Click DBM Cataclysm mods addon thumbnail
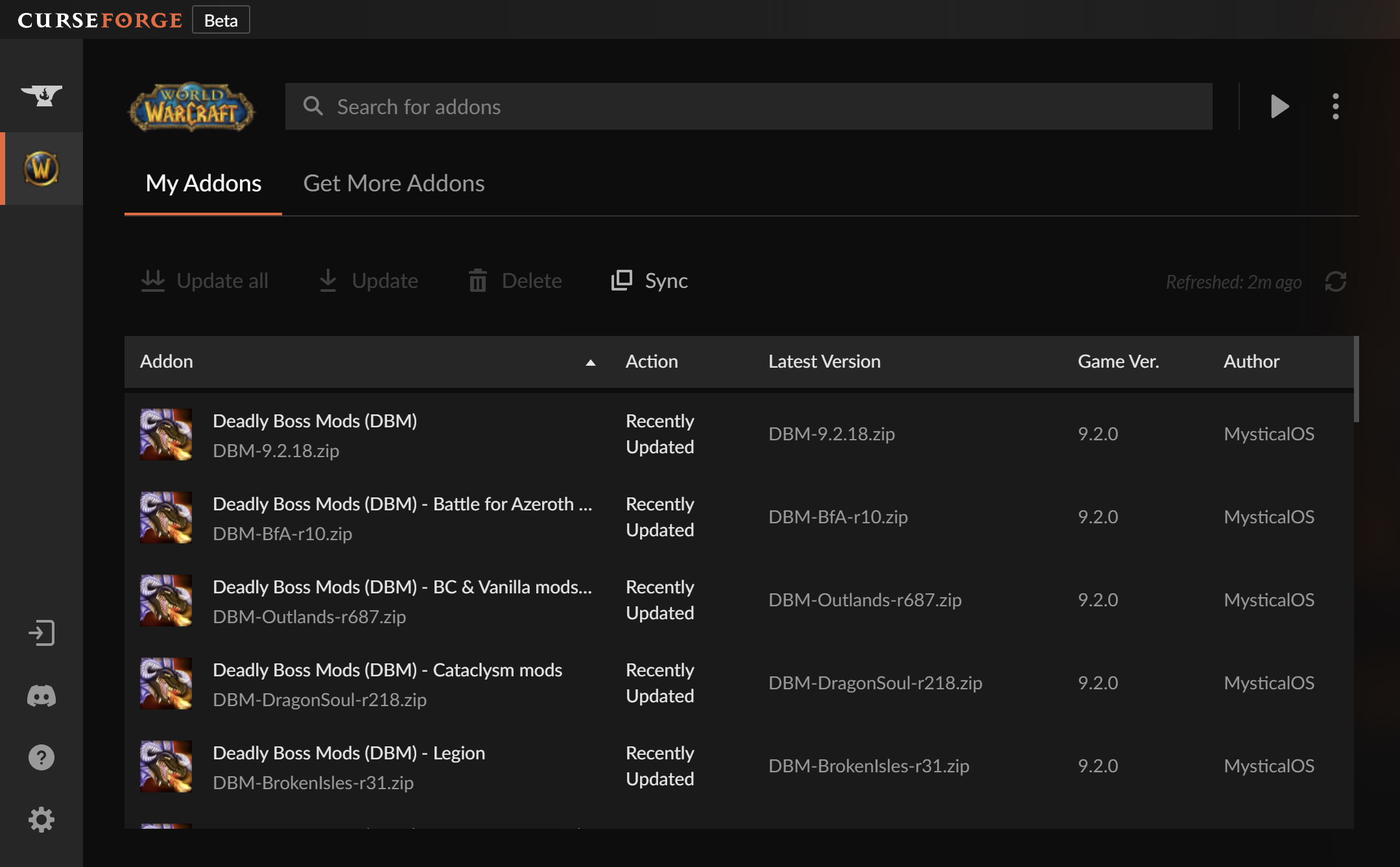Image resolution: width=1400 pixels, height=867 pixels. tap(166, 683)
